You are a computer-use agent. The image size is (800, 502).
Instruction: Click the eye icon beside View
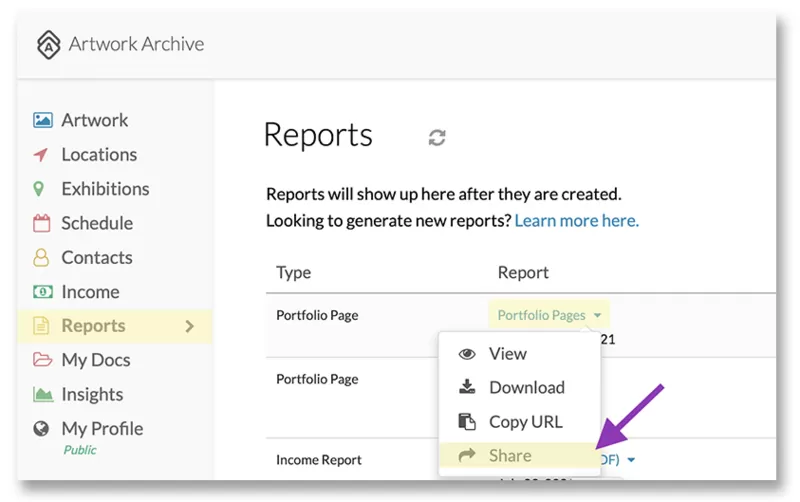(467, 354)
